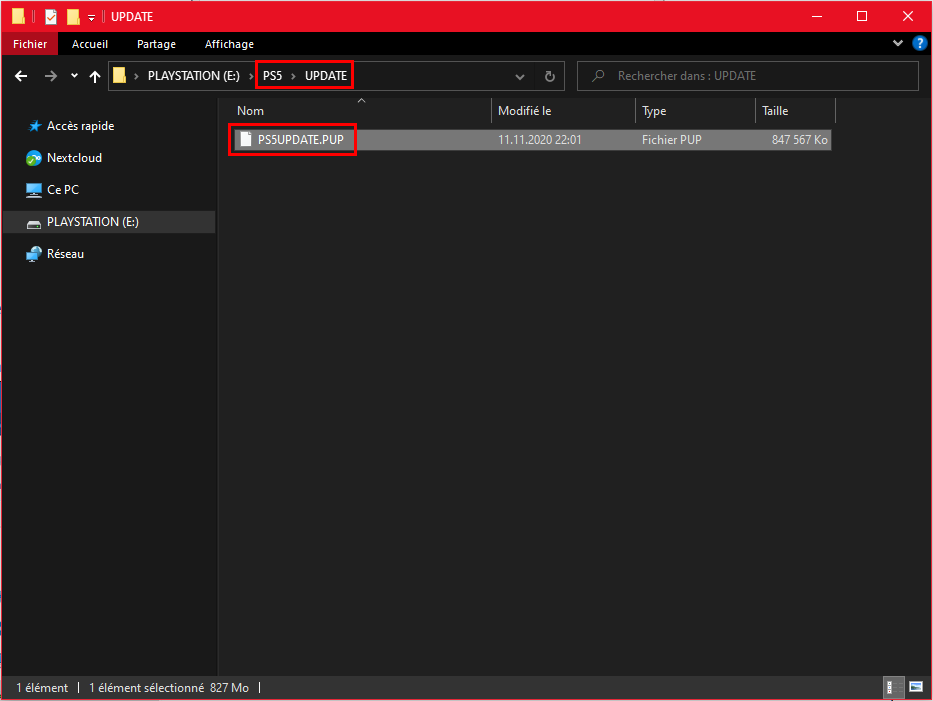Click the New folder icon in title bar
This screenshot has height=701, width=933.
73,17
